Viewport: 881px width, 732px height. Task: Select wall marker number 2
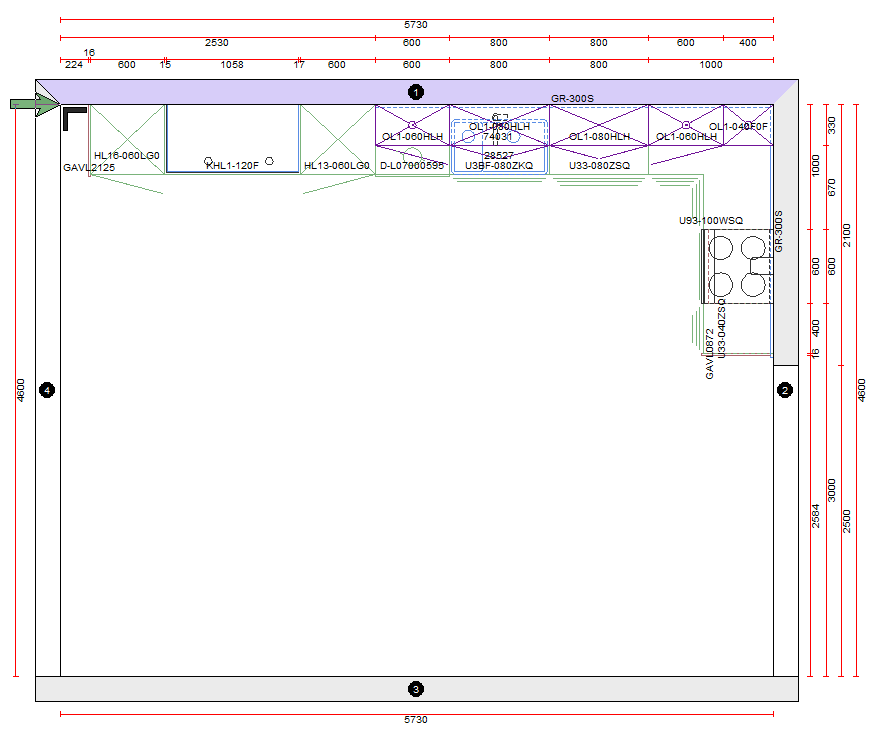click(785, 390)
